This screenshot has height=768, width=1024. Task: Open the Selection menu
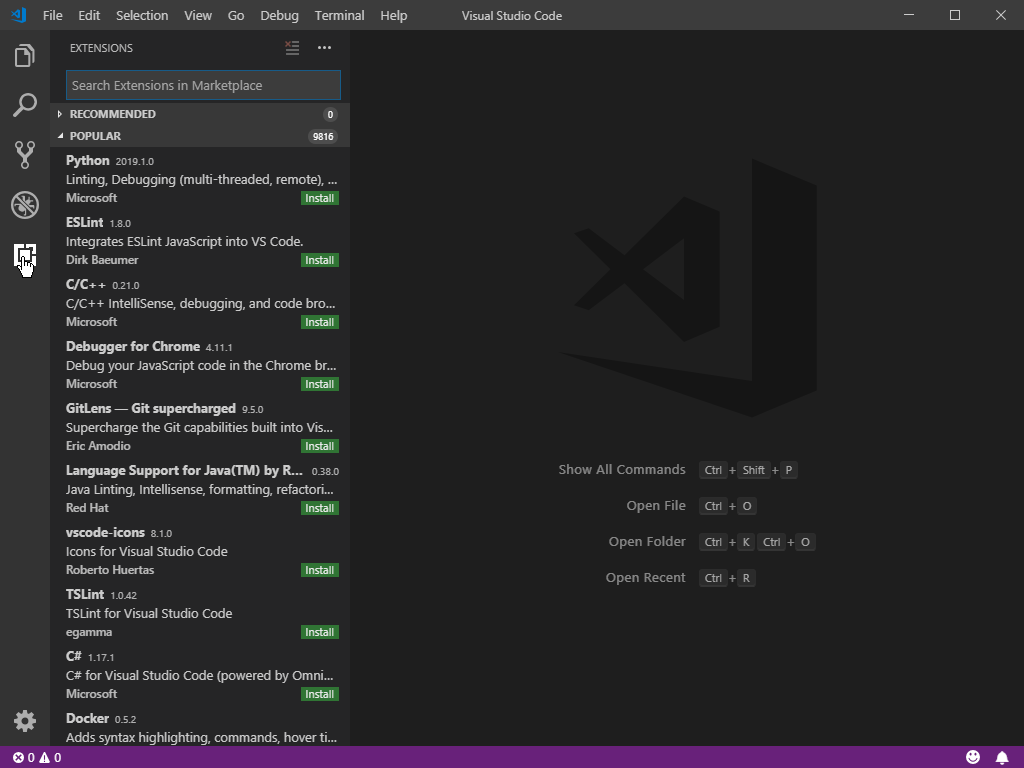click(x=142, y=15)
